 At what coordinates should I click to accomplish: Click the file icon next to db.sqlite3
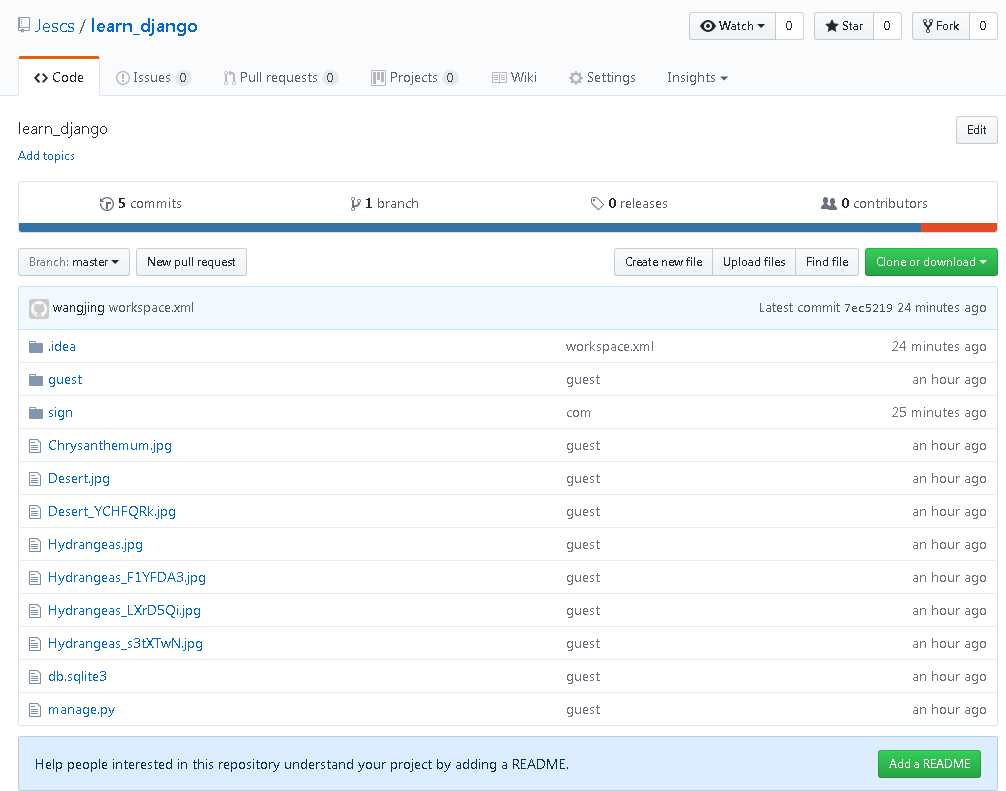pos(35,677)
